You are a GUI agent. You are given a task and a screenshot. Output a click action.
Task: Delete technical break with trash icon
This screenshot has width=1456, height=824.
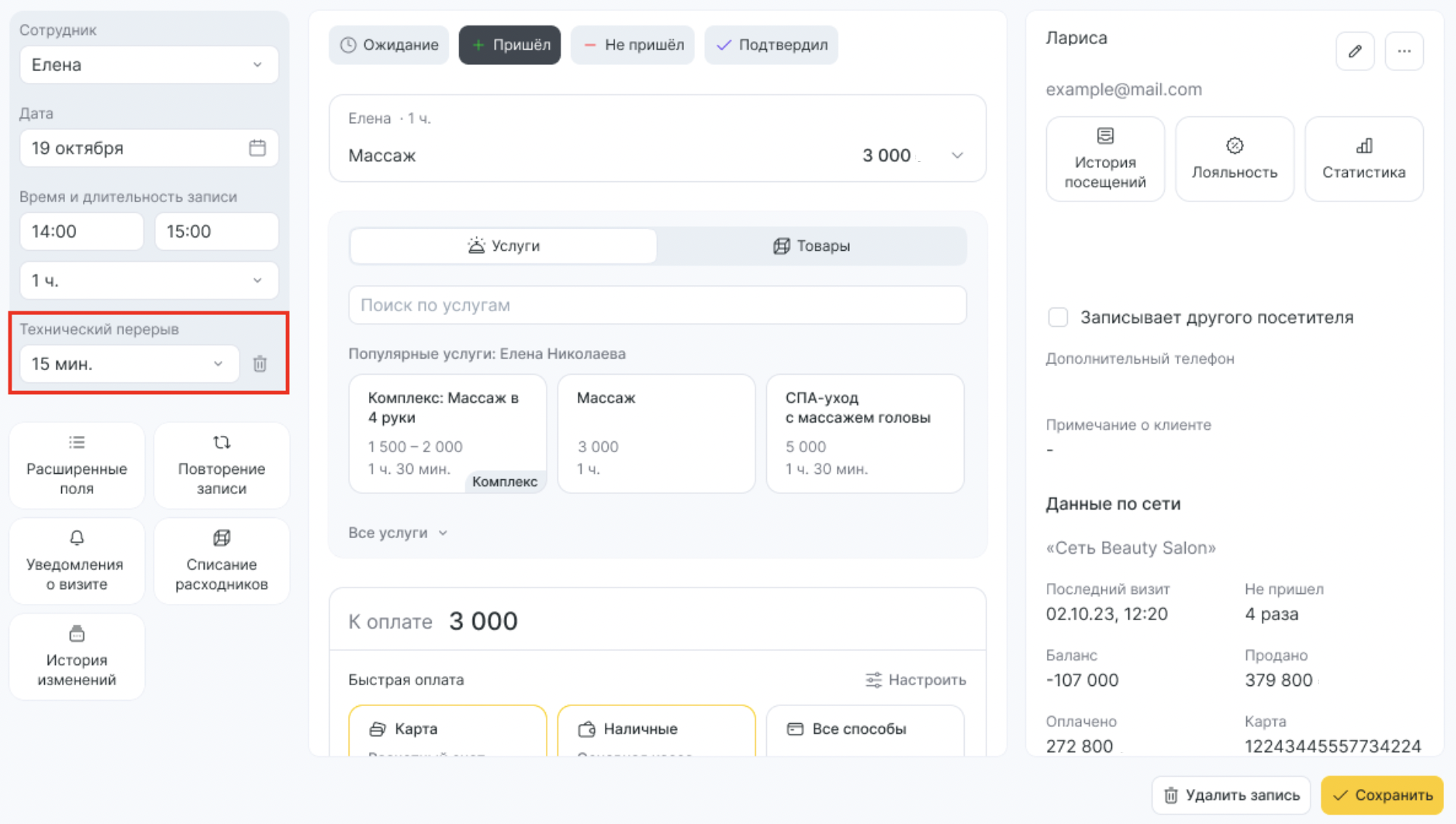[x=260, y=364]
